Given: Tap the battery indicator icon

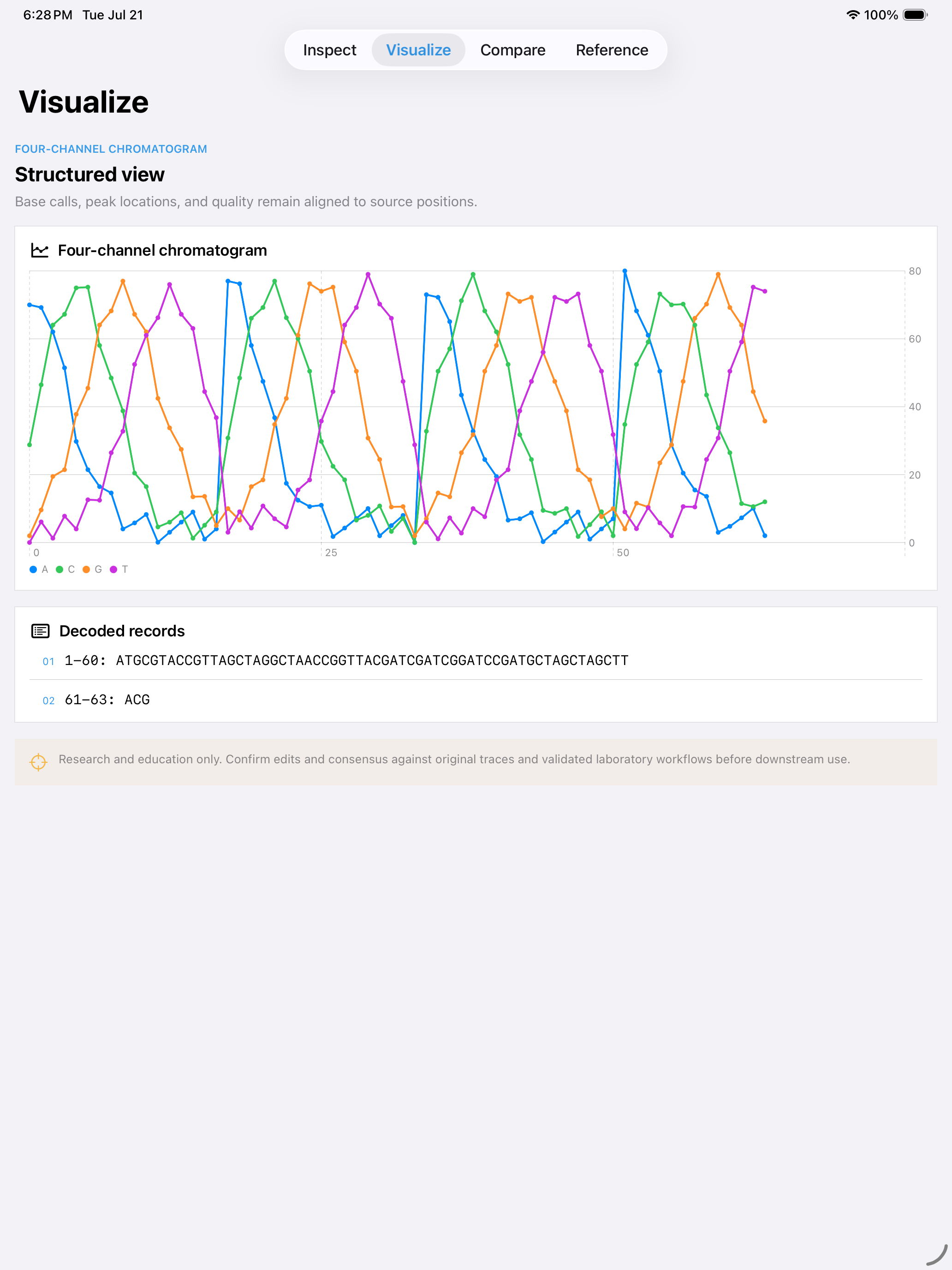Looking at the screenshot, I should (x=915, y=15).
